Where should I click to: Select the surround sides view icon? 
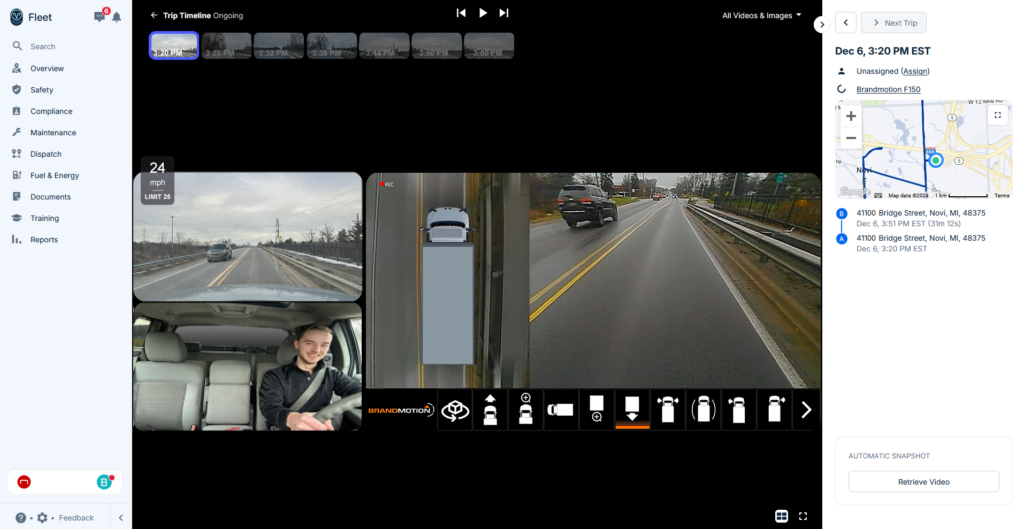point(703,410)
